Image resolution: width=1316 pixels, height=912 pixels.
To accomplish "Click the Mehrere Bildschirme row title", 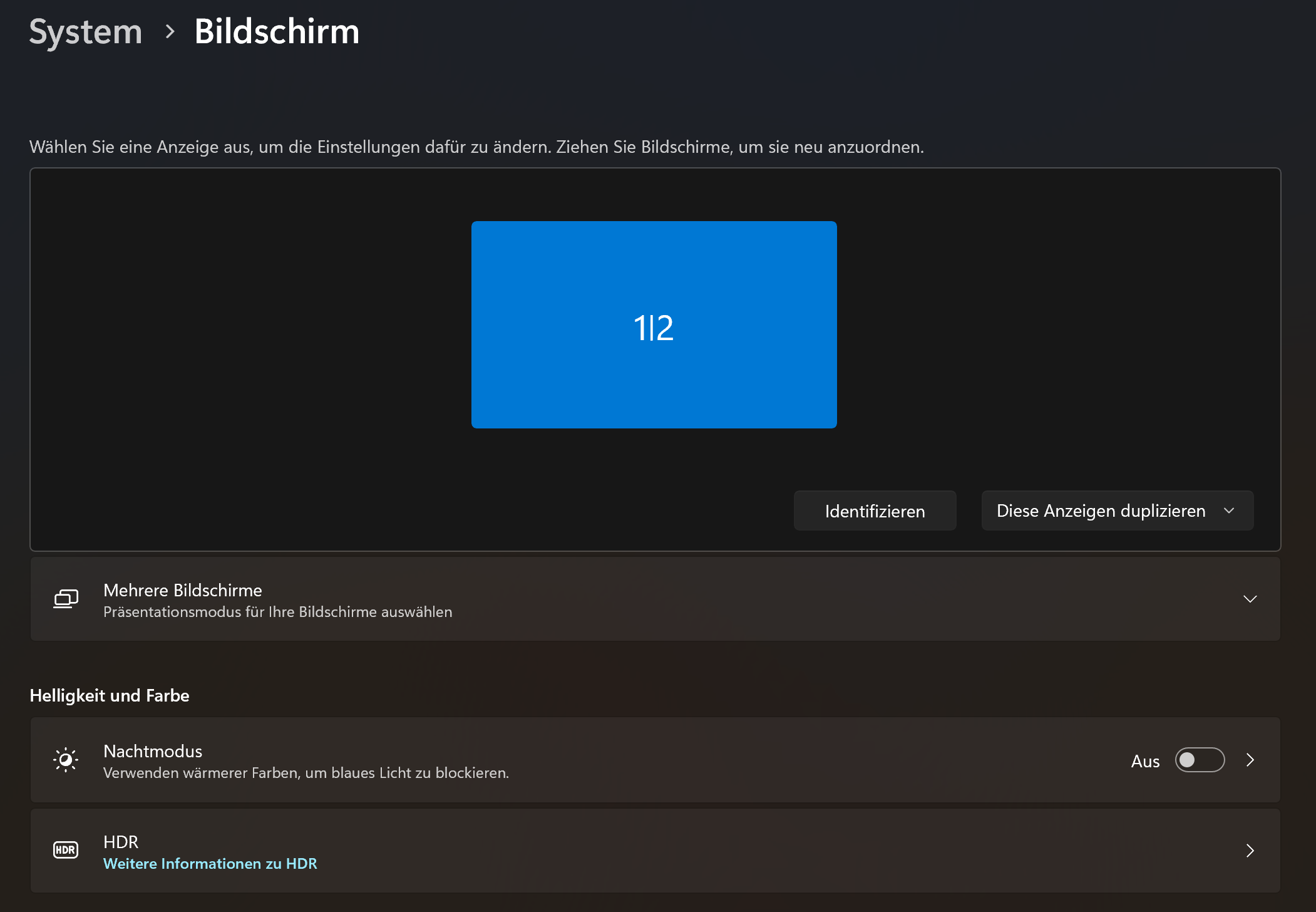I will pos(183,590).
